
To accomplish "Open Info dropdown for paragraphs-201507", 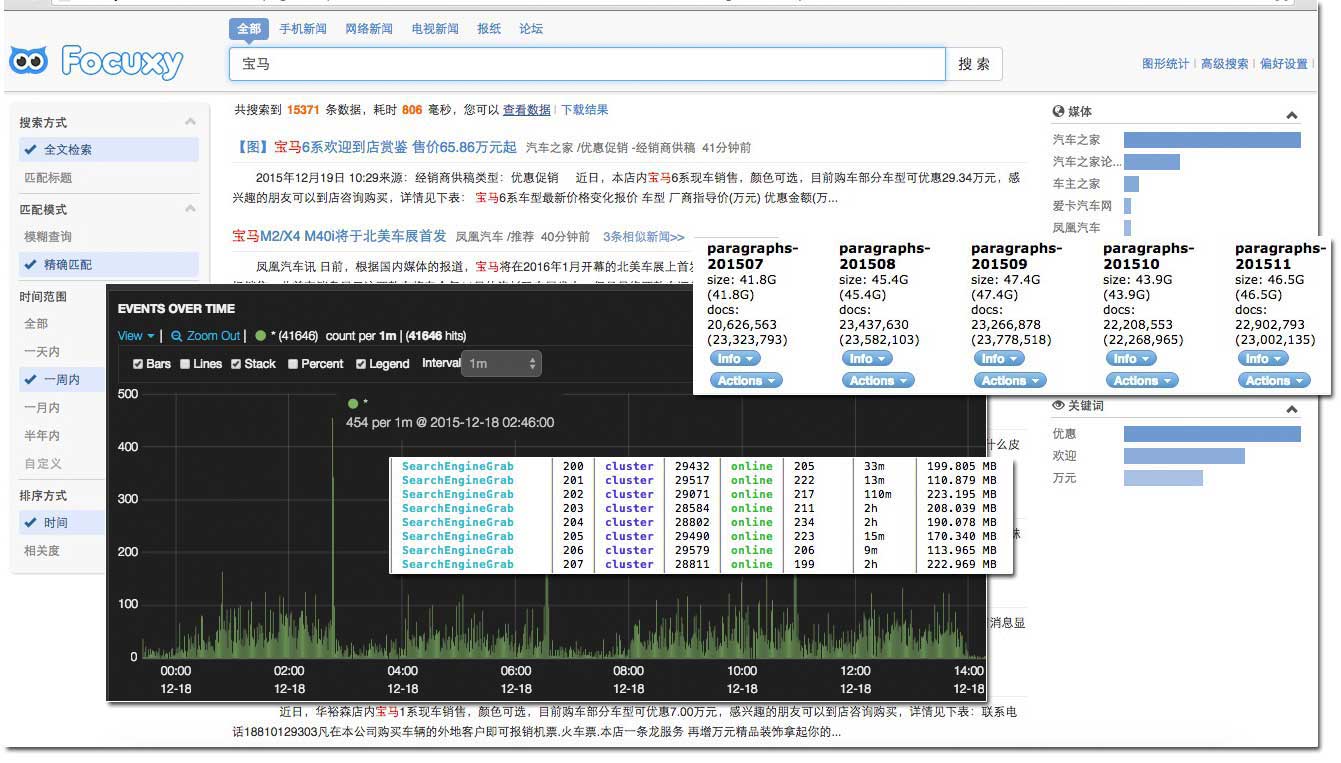I will coord(735,358).
